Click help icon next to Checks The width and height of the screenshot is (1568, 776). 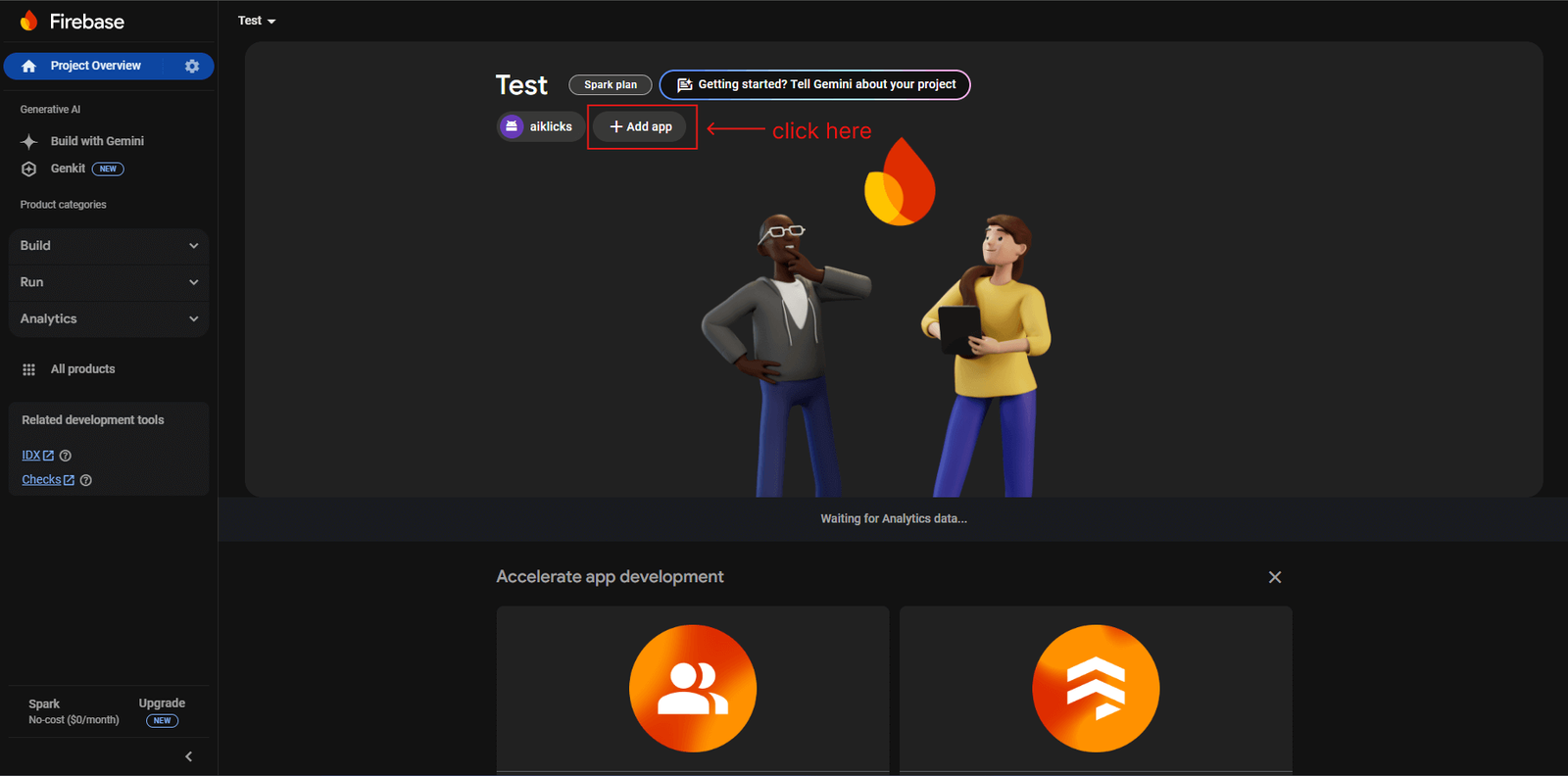coord(86,480)
